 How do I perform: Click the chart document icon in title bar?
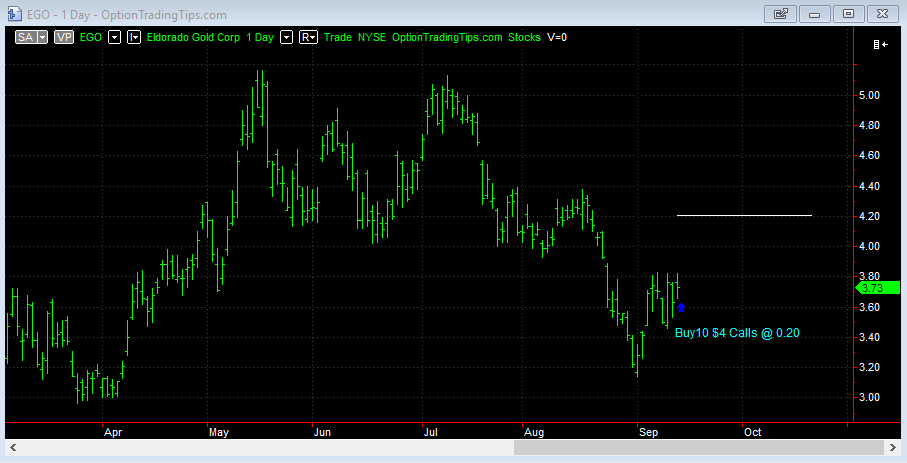pyautogui.click(x=14, y=14)
